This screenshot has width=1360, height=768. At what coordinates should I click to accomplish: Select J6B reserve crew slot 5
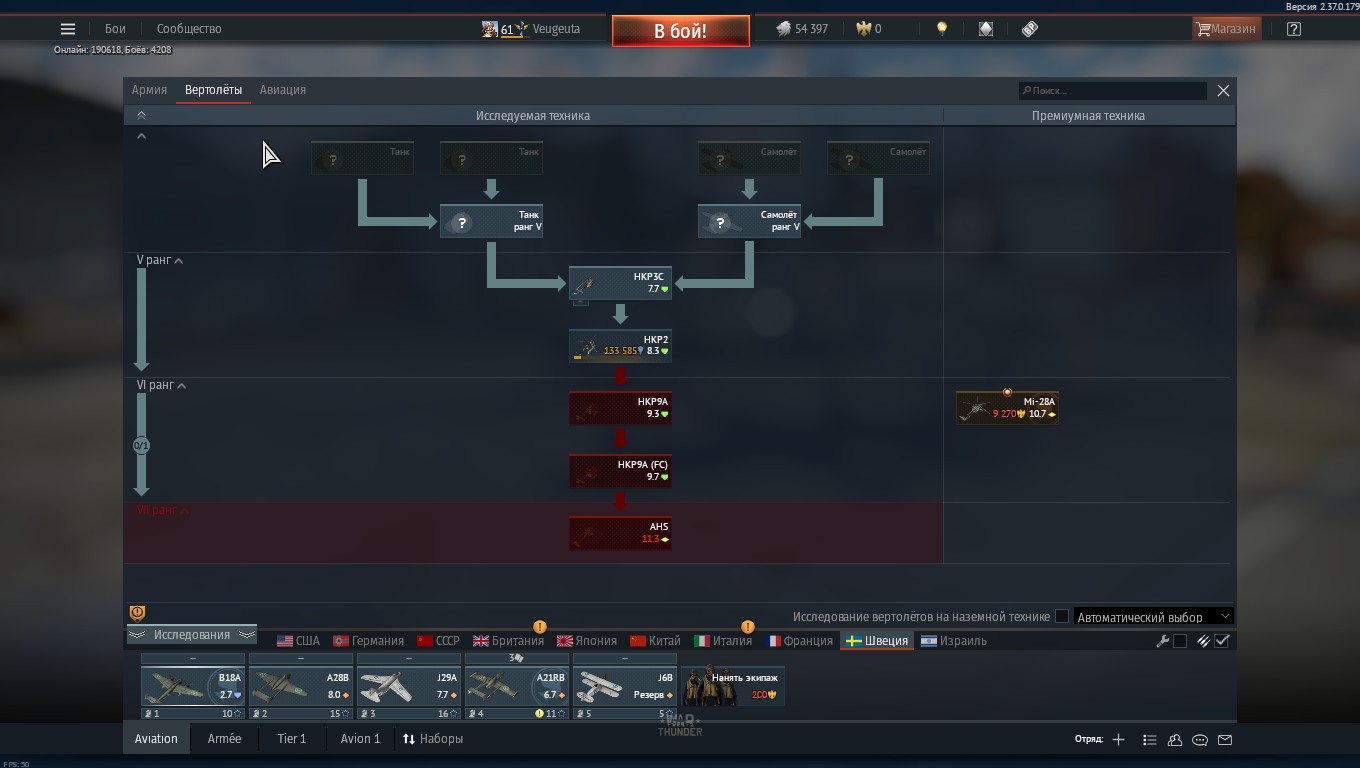(x=625, y=687)
